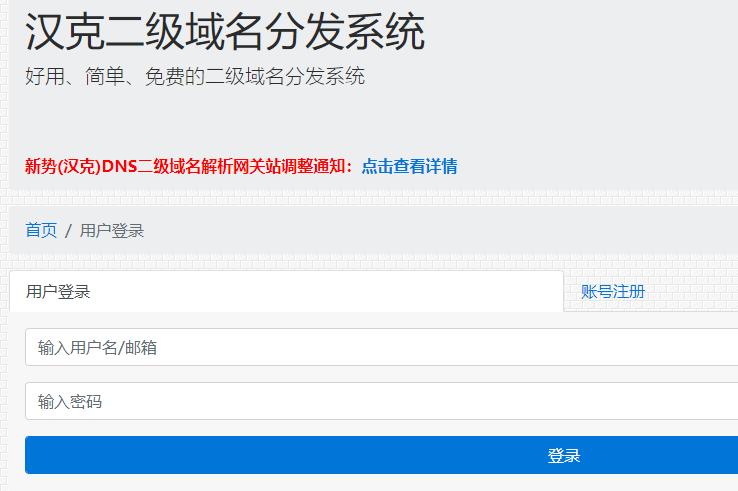Click the 用户登录 breadcrumb text

pos(112,230)
